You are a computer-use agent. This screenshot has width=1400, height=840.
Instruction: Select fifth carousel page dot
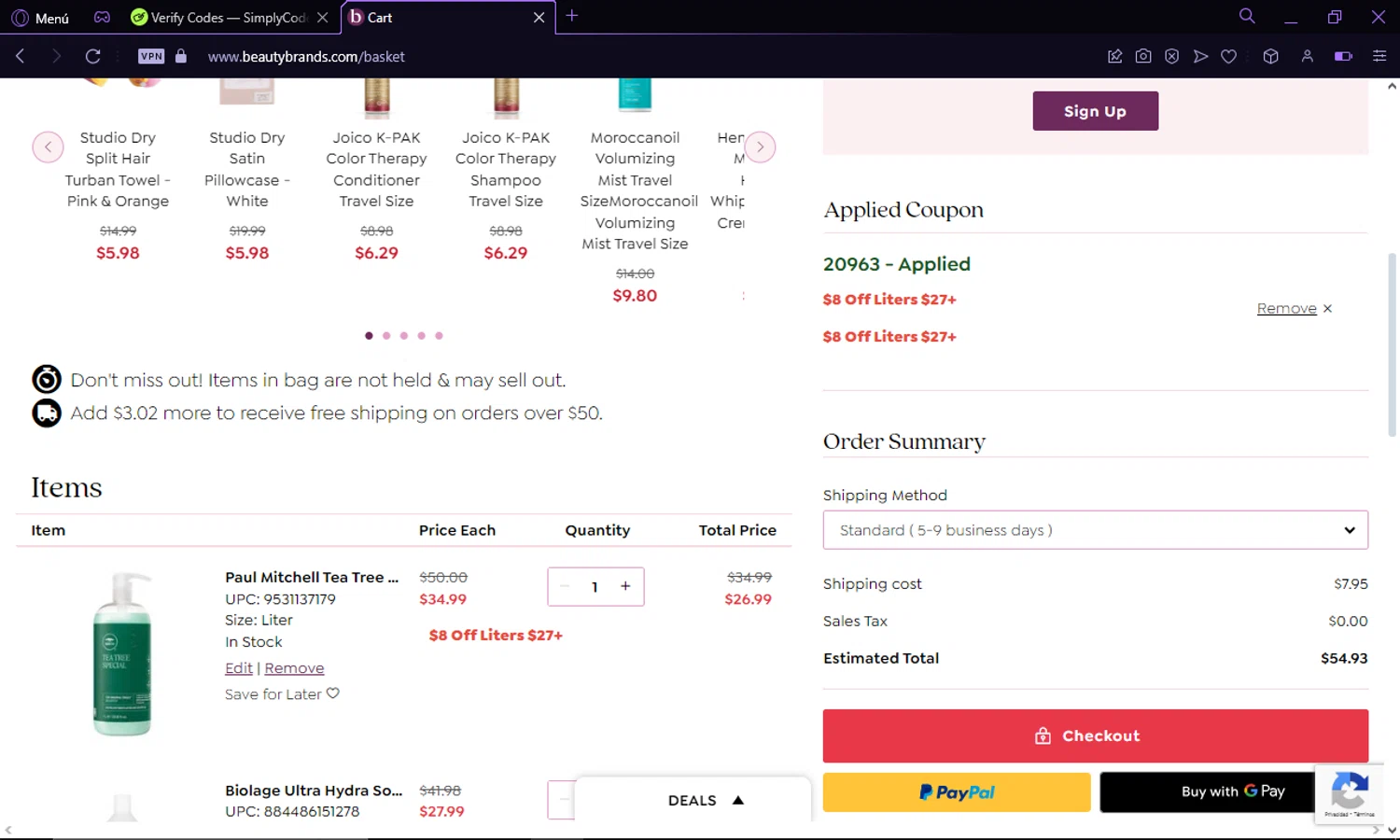coord(439,335)
